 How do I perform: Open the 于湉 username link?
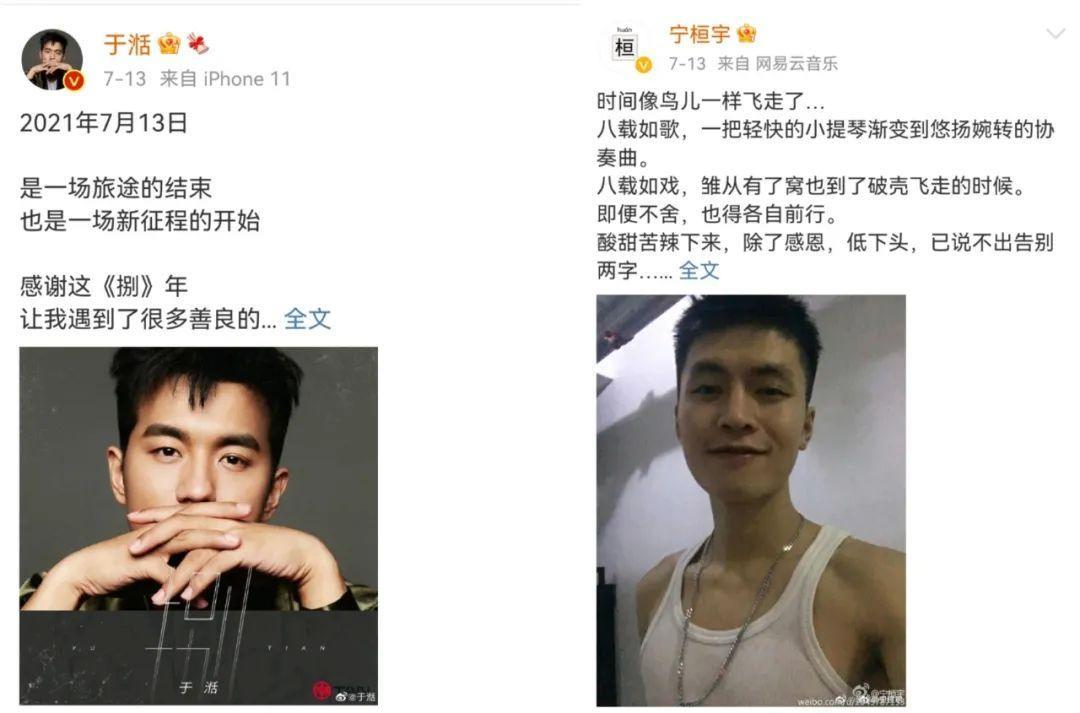click(127, 45)
